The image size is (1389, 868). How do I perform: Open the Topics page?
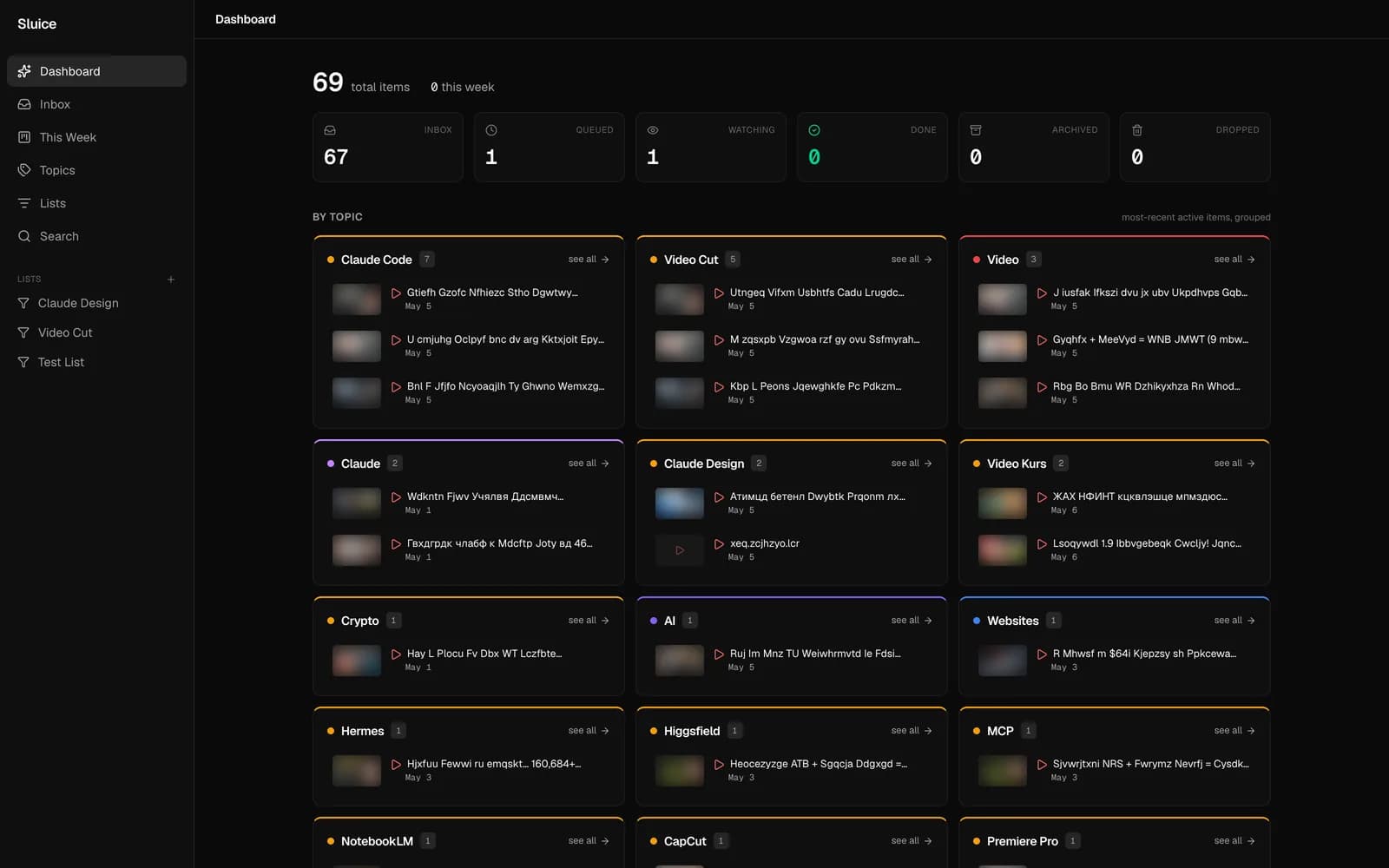pos(96,170)
